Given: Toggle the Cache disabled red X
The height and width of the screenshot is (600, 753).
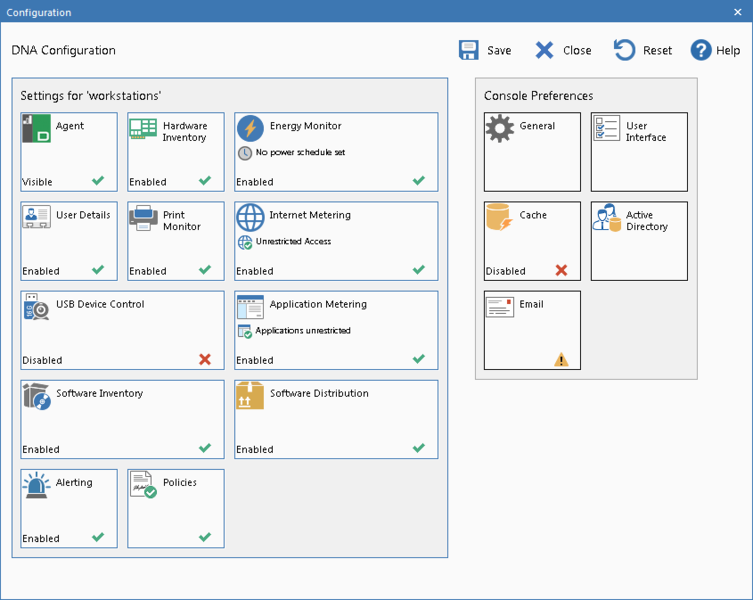Looking at the screenshot, I should (561, 270).
